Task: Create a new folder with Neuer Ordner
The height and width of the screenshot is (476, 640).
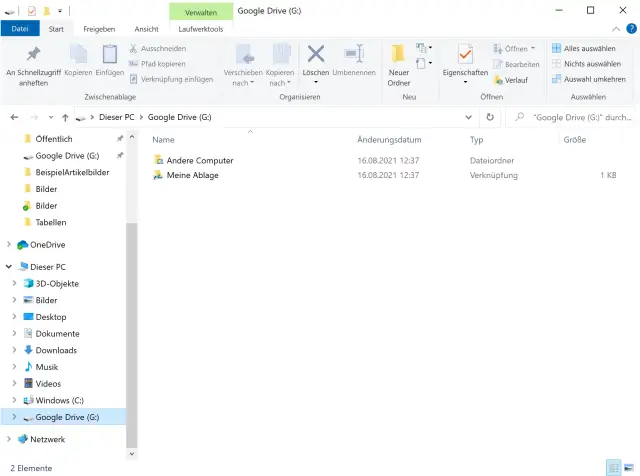Action: (399, 65)
